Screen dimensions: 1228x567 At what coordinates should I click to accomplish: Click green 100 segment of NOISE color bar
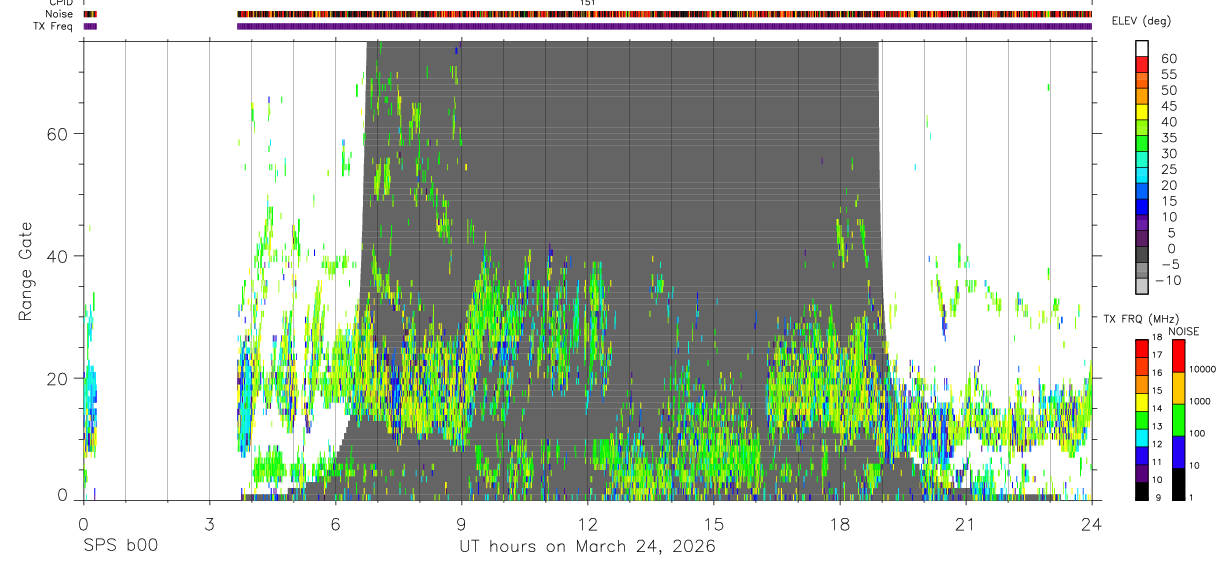(x=1179, y=420)
